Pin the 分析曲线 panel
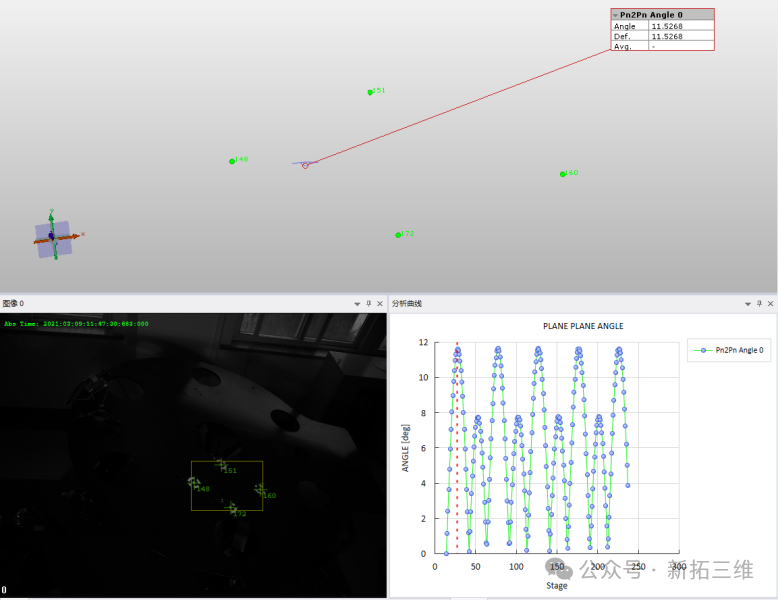Image resolution: width=778 pixels, height=600 pixels. pos(759,304)
